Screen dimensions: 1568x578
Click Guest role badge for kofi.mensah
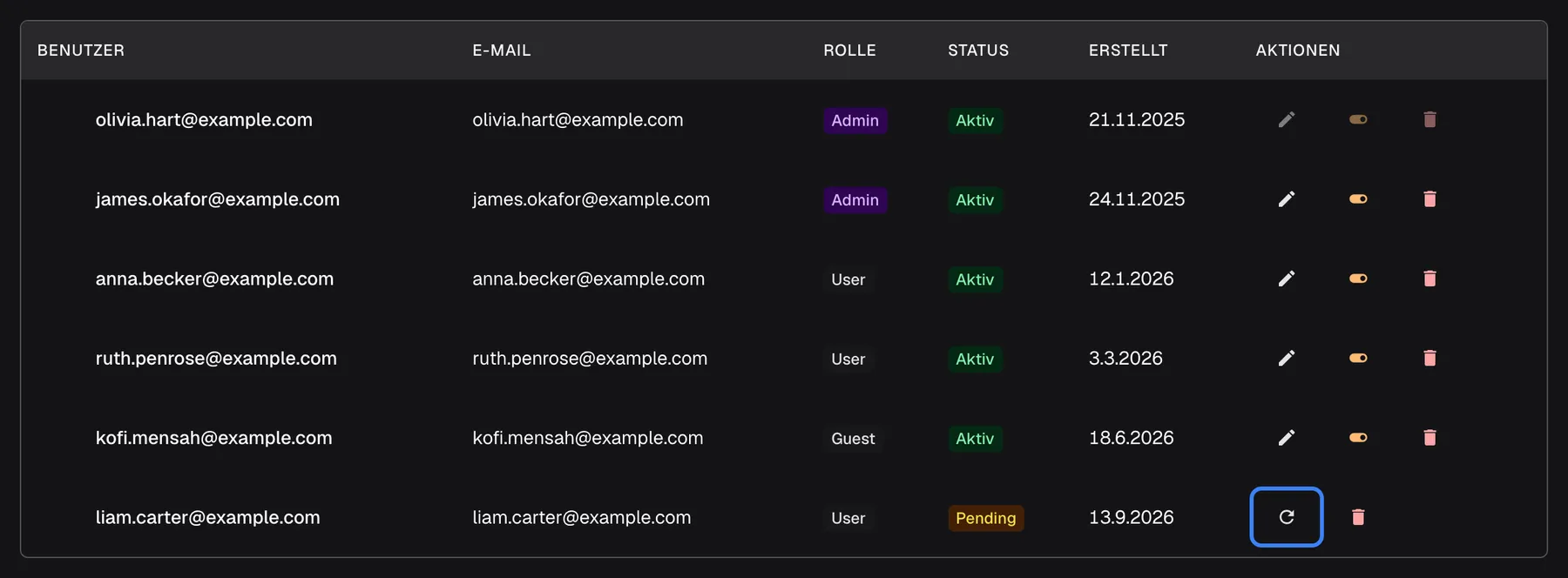[x=853, y=439]
